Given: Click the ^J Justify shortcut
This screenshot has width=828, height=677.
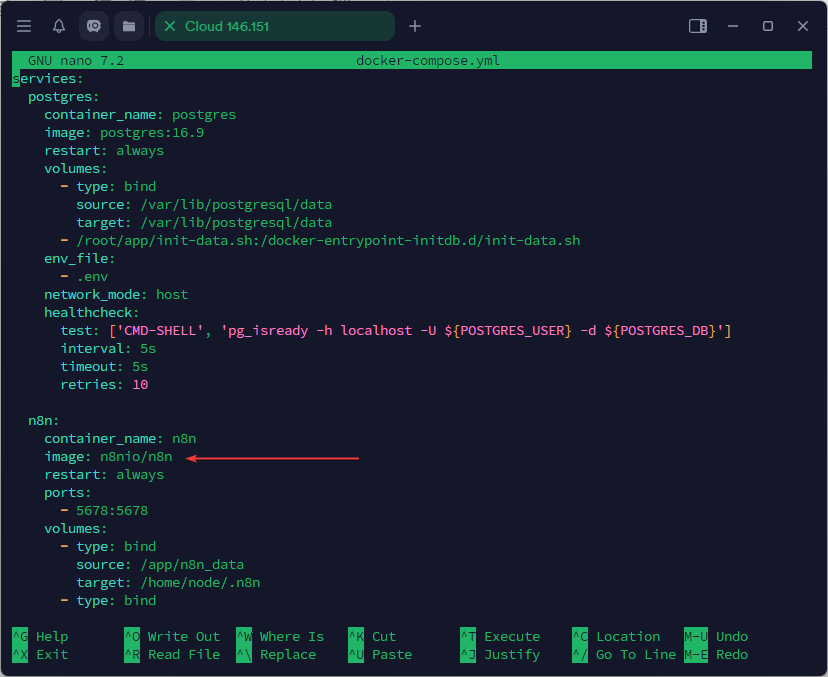Looking at the screenshot, I should [x=500, y=654].
